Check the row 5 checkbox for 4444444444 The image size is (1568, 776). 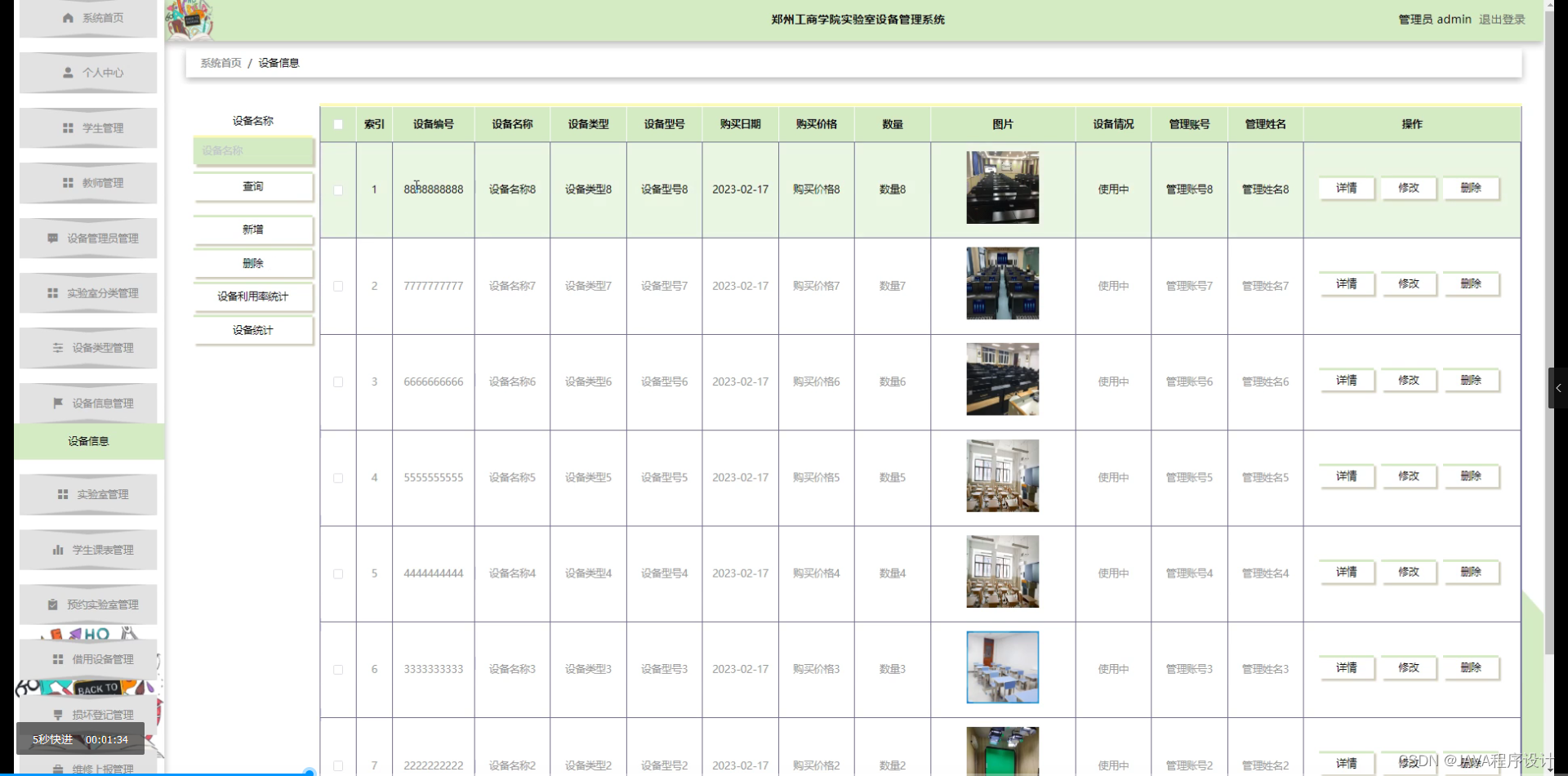pyautogui.click(x=338, y=574)
